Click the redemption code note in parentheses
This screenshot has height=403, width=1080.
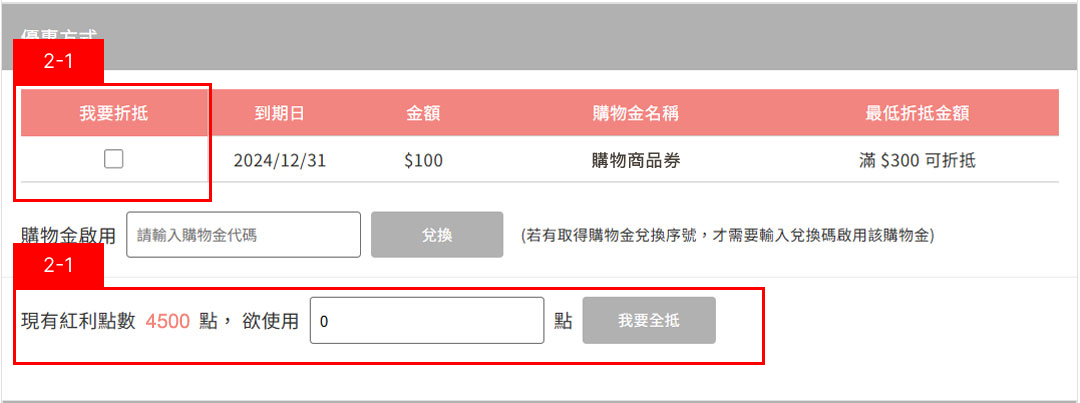pos(727,236)
